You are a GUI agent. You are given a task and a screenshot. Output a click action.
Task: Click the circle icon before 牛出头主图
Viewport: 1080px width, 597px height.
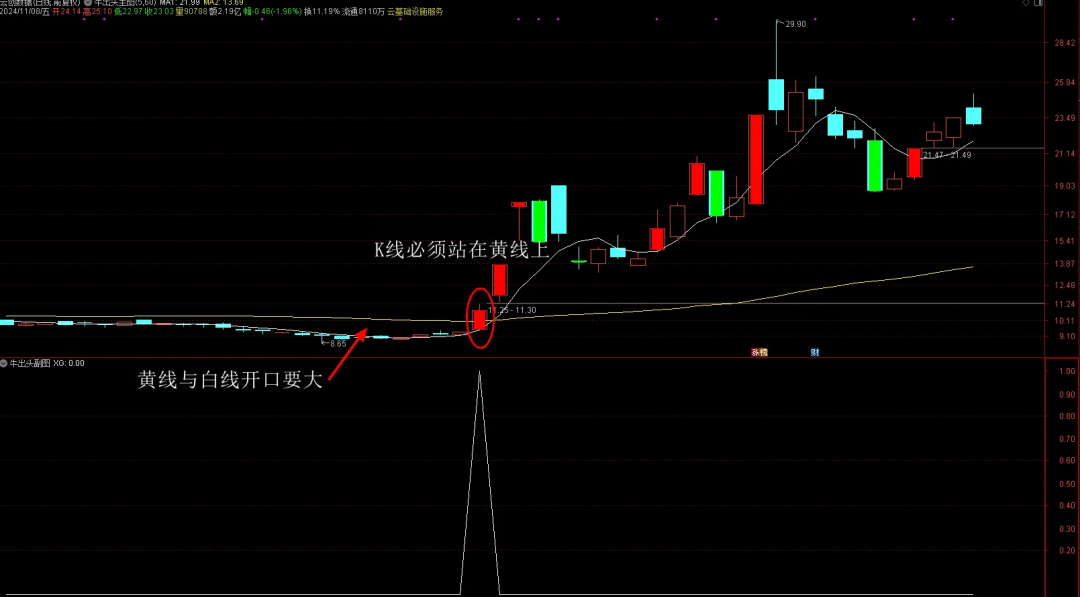point(89,3)
